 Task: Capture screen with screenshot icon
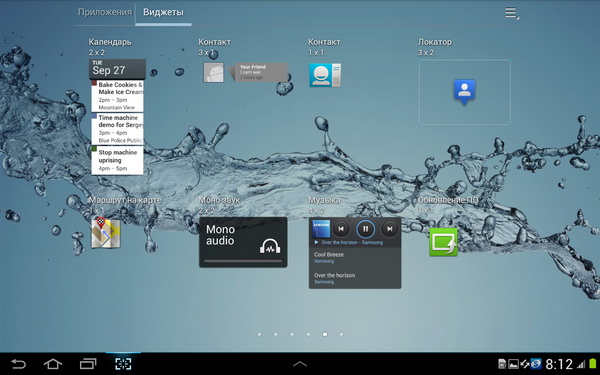tap(123, 364)
